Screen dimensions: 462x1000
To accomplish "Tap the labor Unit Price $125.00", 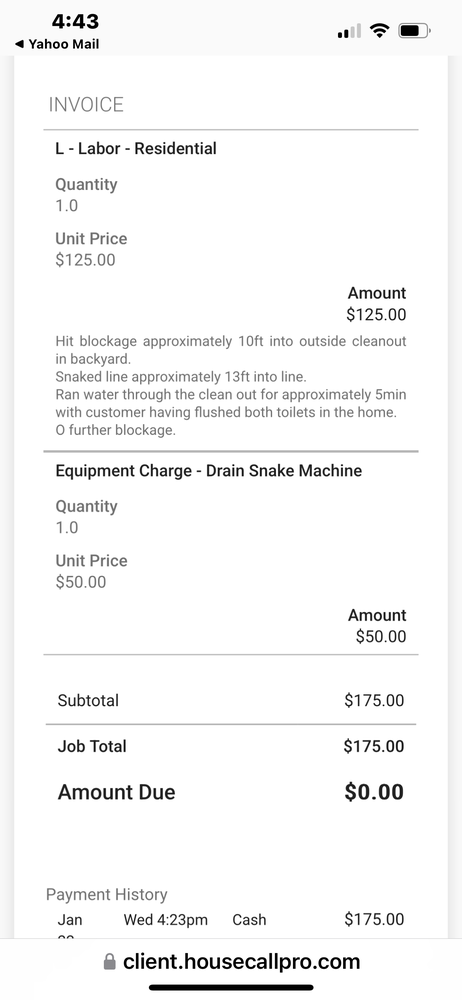I will point(86,260).
